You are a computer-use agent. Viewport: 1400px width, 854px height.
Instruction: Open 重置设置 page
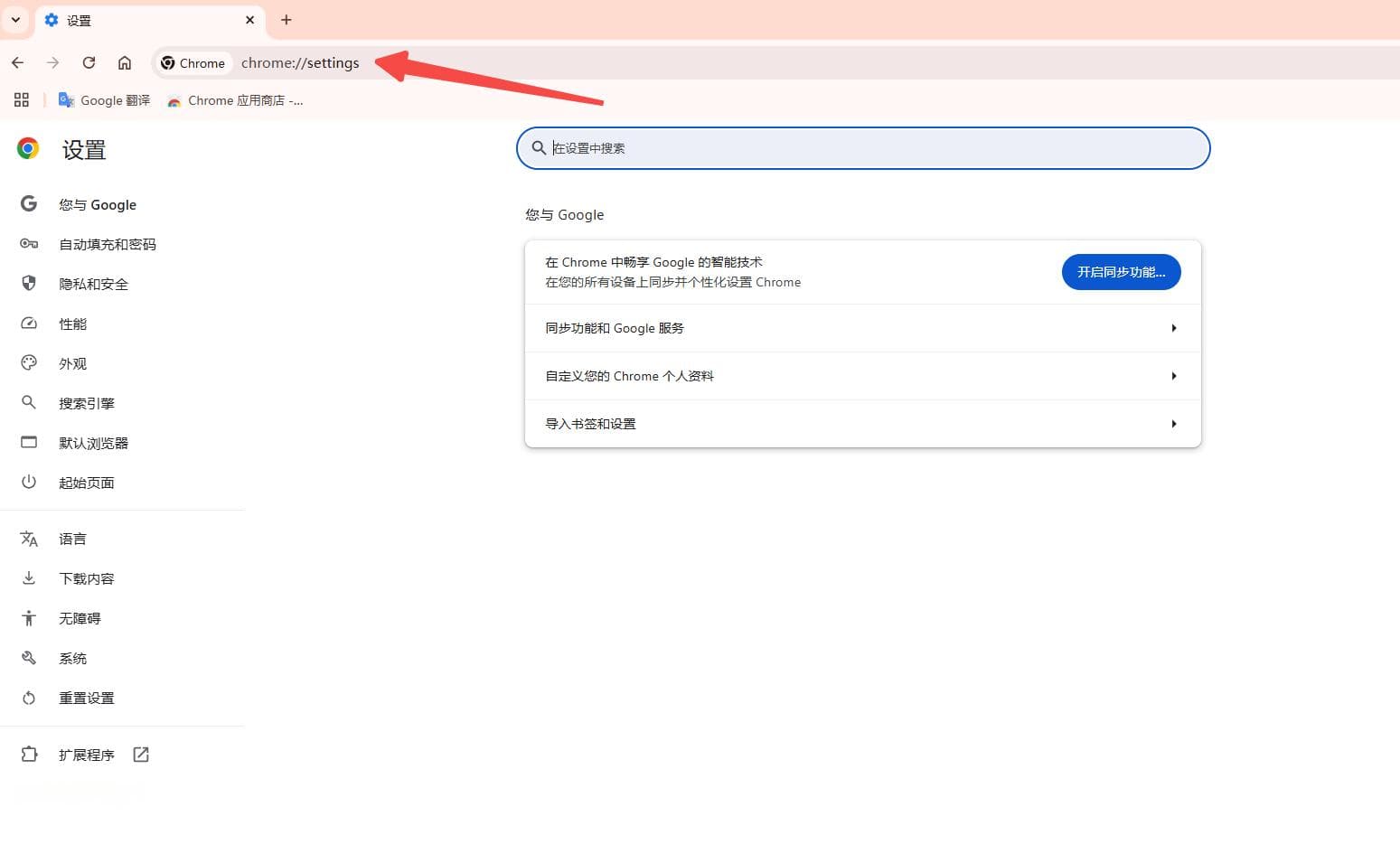(87, 699)
